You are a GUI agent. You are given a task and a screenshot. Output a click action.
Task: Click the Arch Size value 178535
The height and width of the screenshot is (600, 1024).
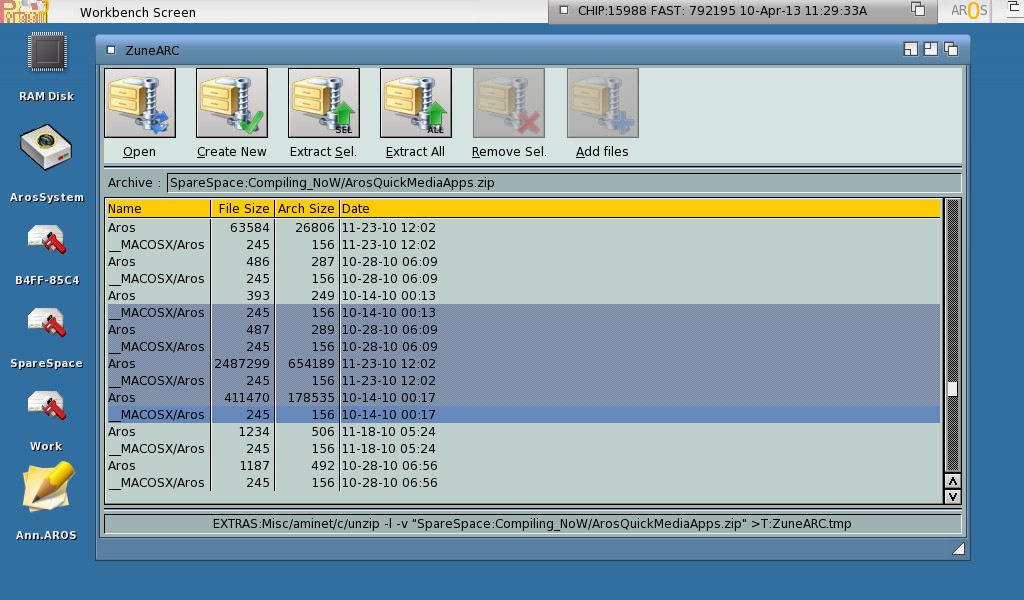pos(311,398)
